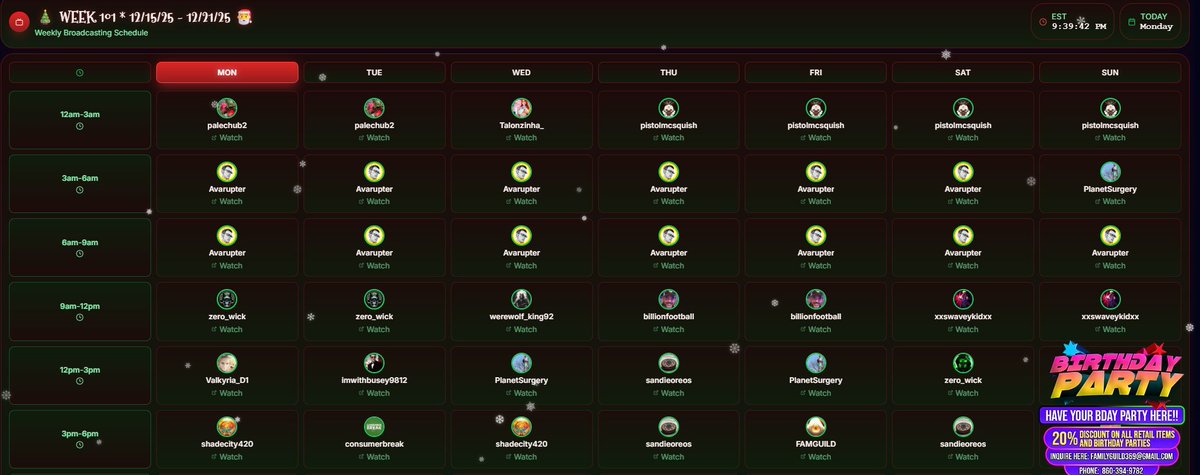Click sandieoreos avatar in Saturday 3pm-6pm
Viewport: 1200px width, 475px height.
point(962,426)
